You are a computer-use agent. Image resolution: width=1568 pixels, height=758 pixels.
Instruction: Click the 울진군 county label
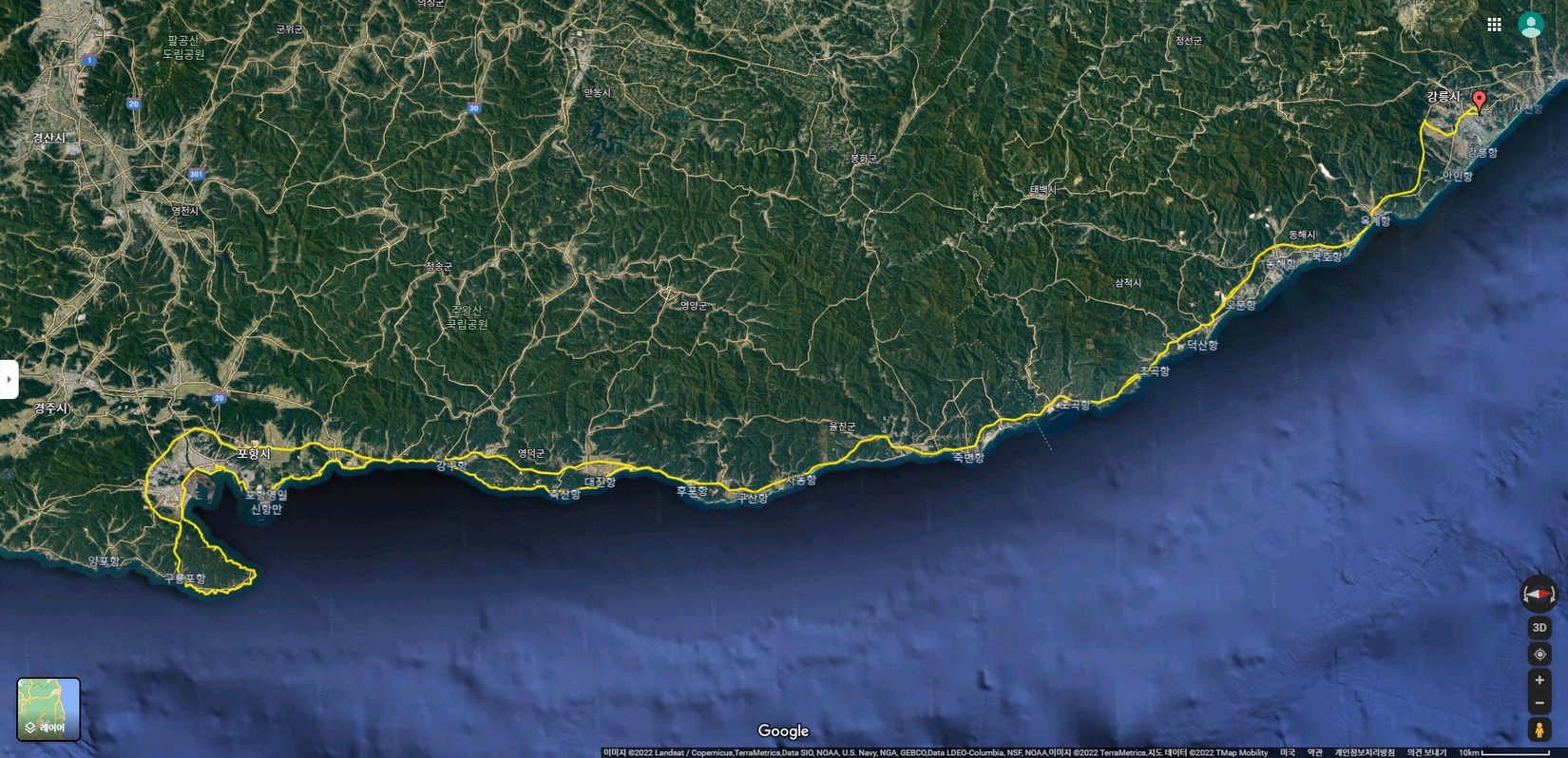[842, 426]
